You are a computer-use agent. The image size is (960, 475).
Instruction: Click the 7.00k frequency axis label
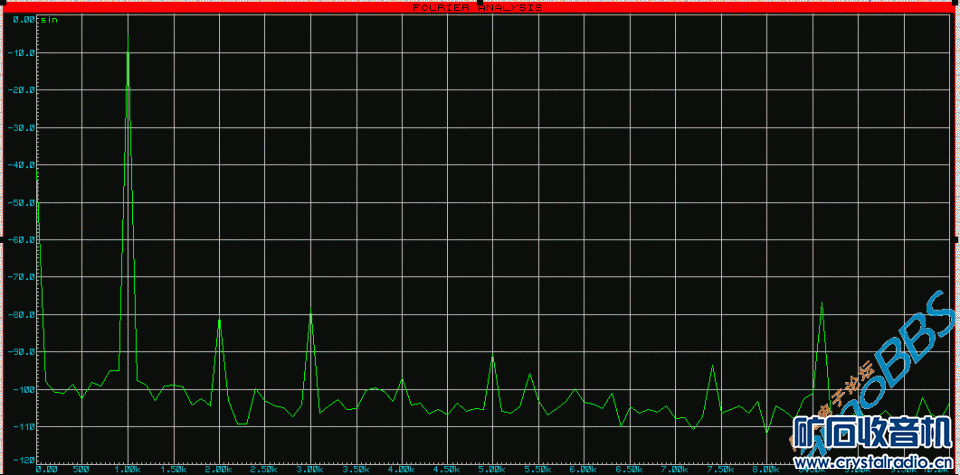pos(675,469)
